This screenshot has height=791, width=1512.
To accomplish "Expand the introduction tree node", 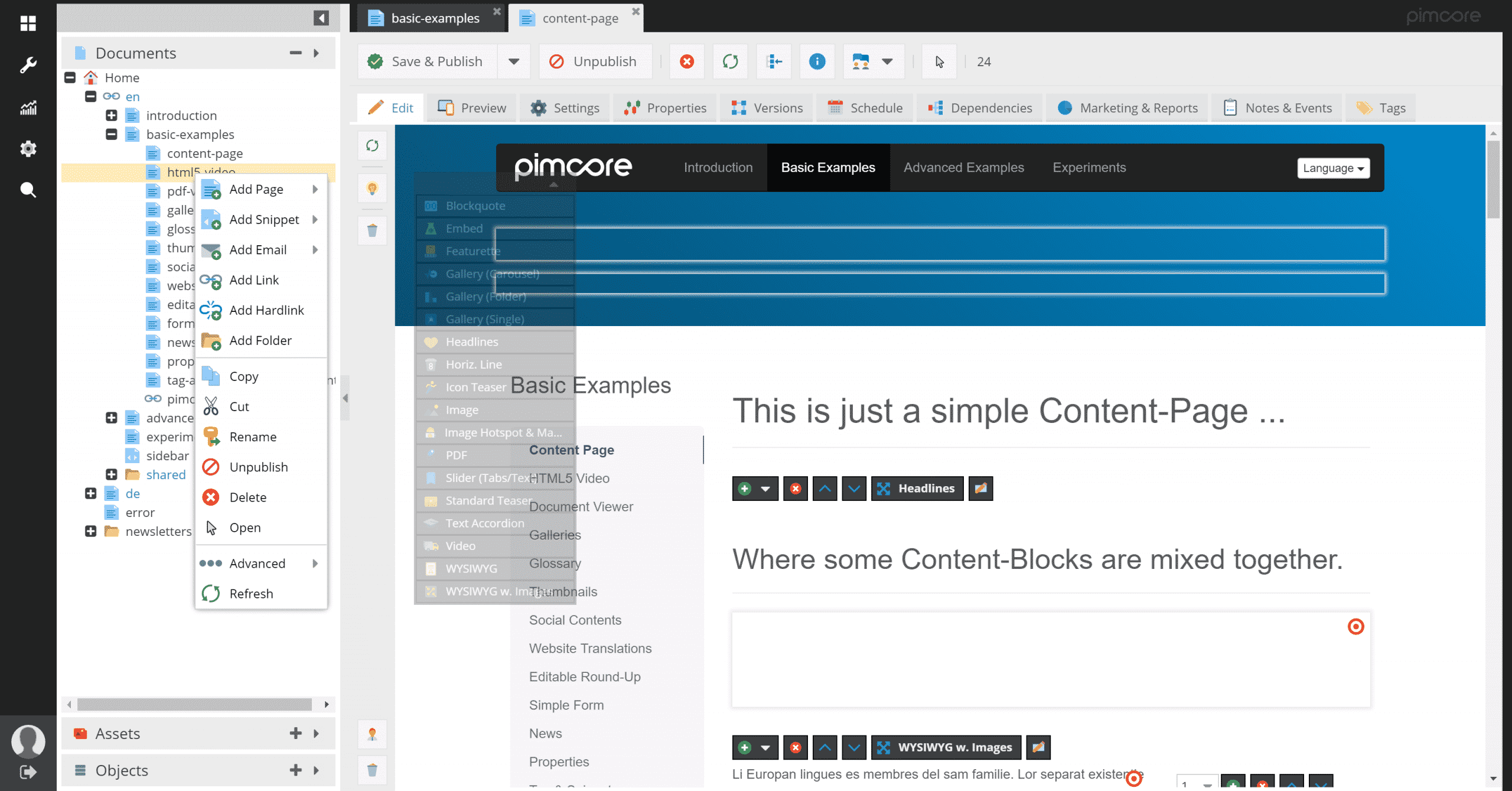I will pyautogui.click(x=112, y=116).
